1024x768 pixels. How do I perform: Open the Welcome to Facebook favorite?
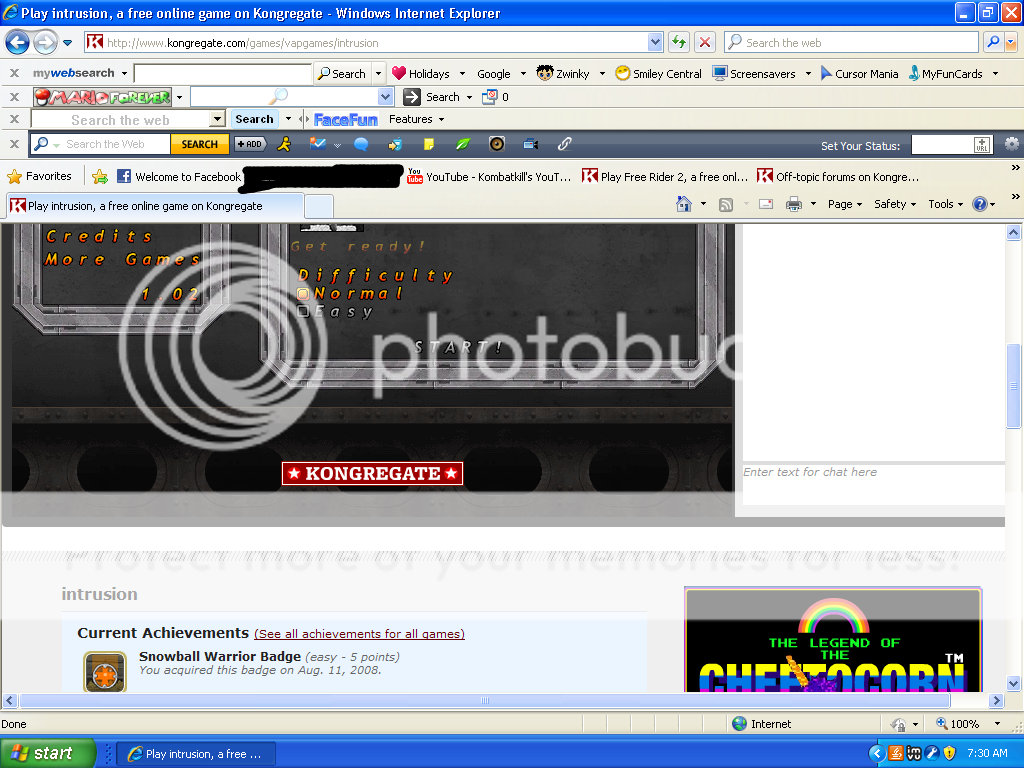pos(179,176)
